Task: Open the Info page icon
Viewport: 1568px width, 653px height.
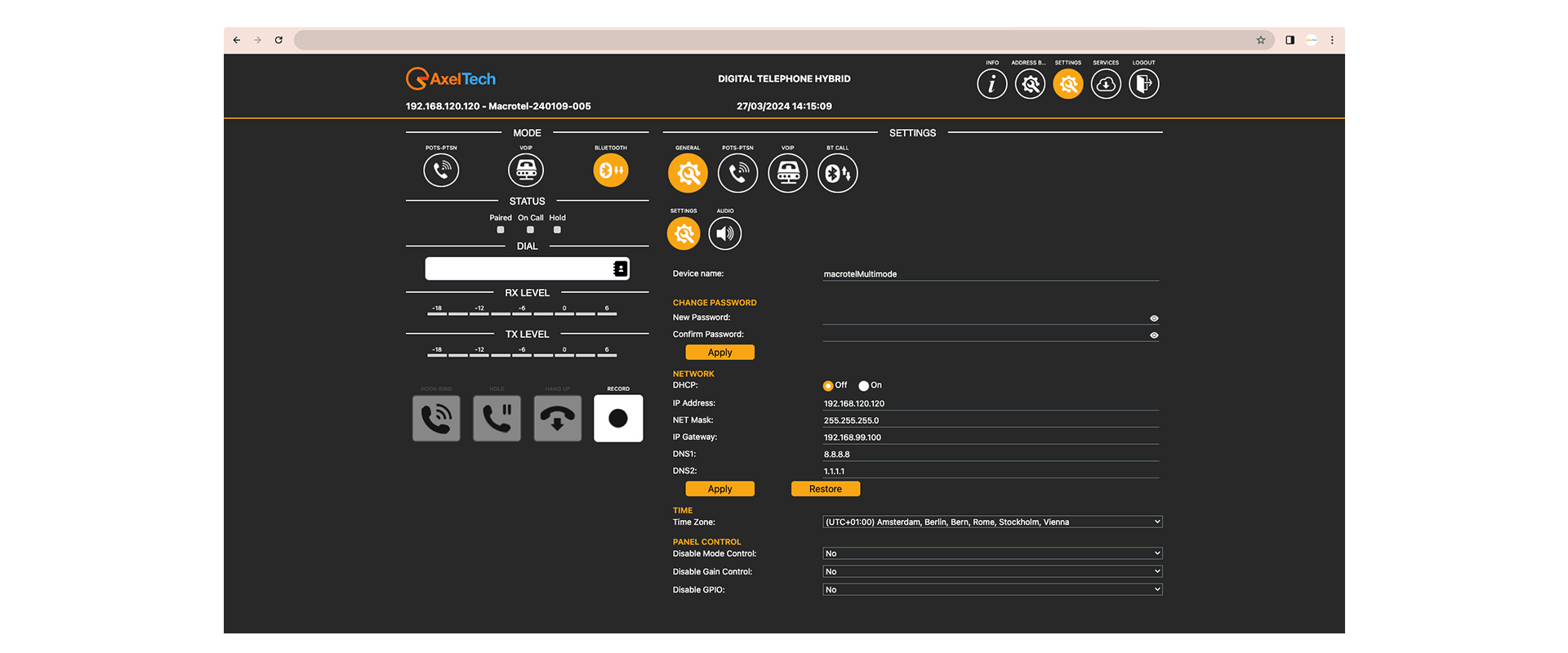Action: 991,84
